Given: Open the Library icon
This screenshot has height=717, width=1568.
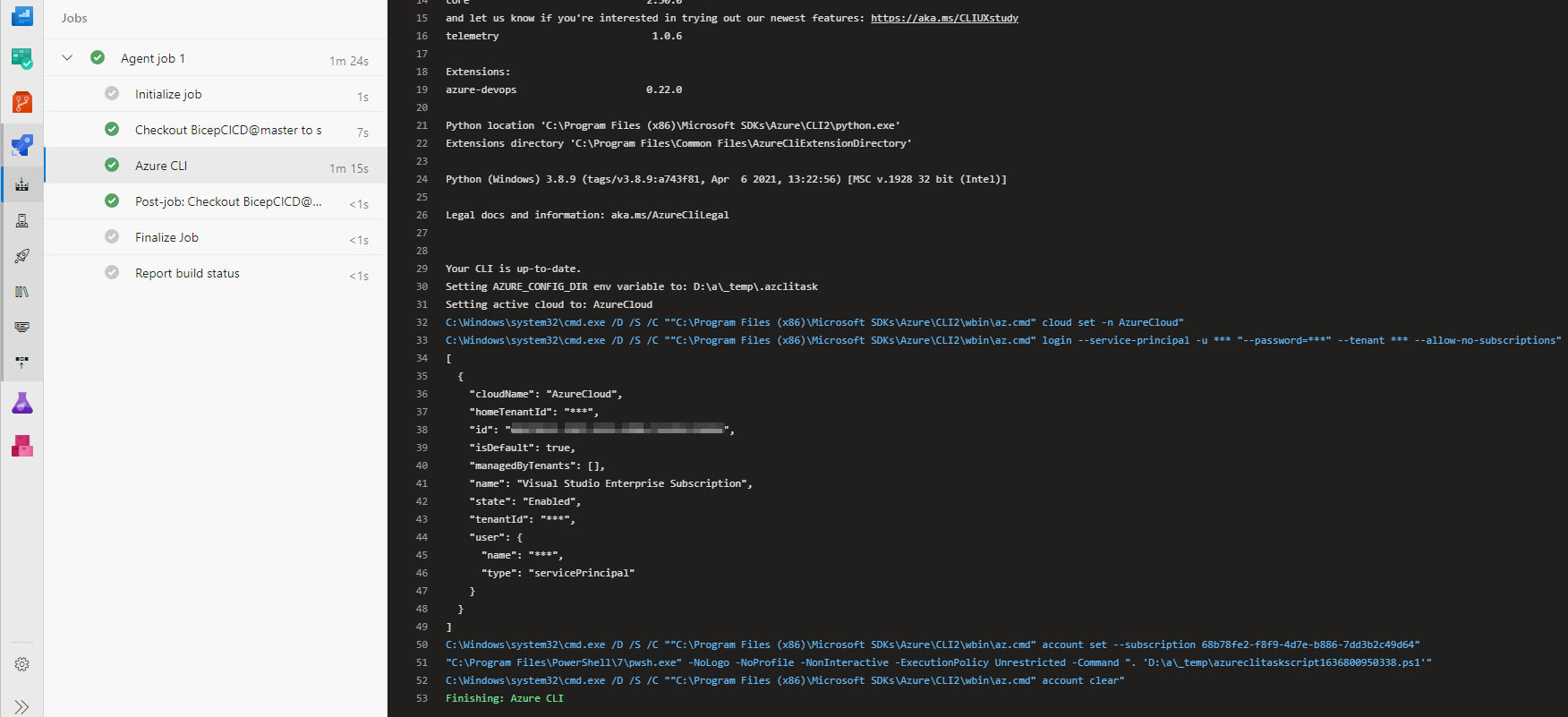Looking at the screenshot, I should click(x=21, y=291).
